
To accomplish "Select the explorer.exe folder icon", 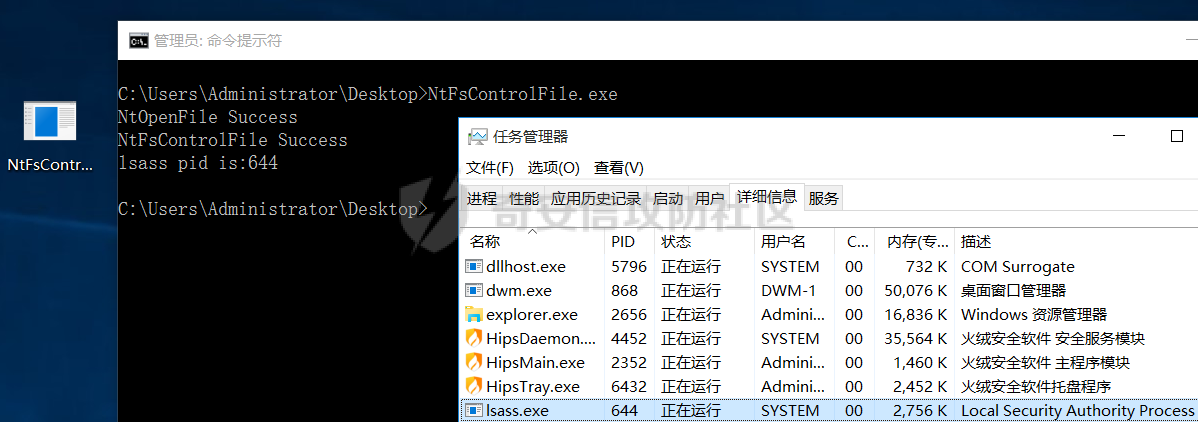I will [474, 315].
